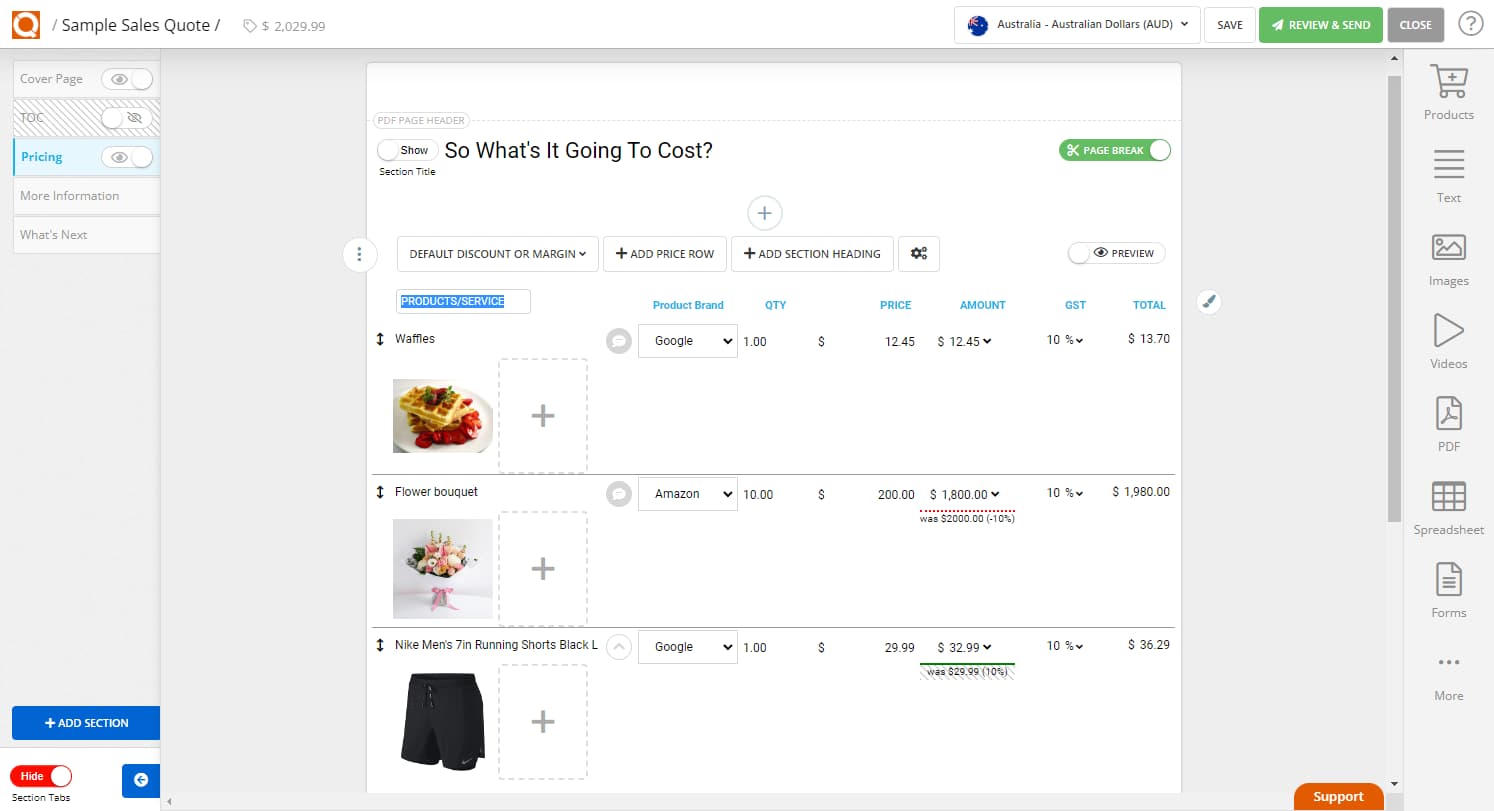Open the style brush tool beside the page
Screen dimensions: 1494x811
(x=1209, y=301)
